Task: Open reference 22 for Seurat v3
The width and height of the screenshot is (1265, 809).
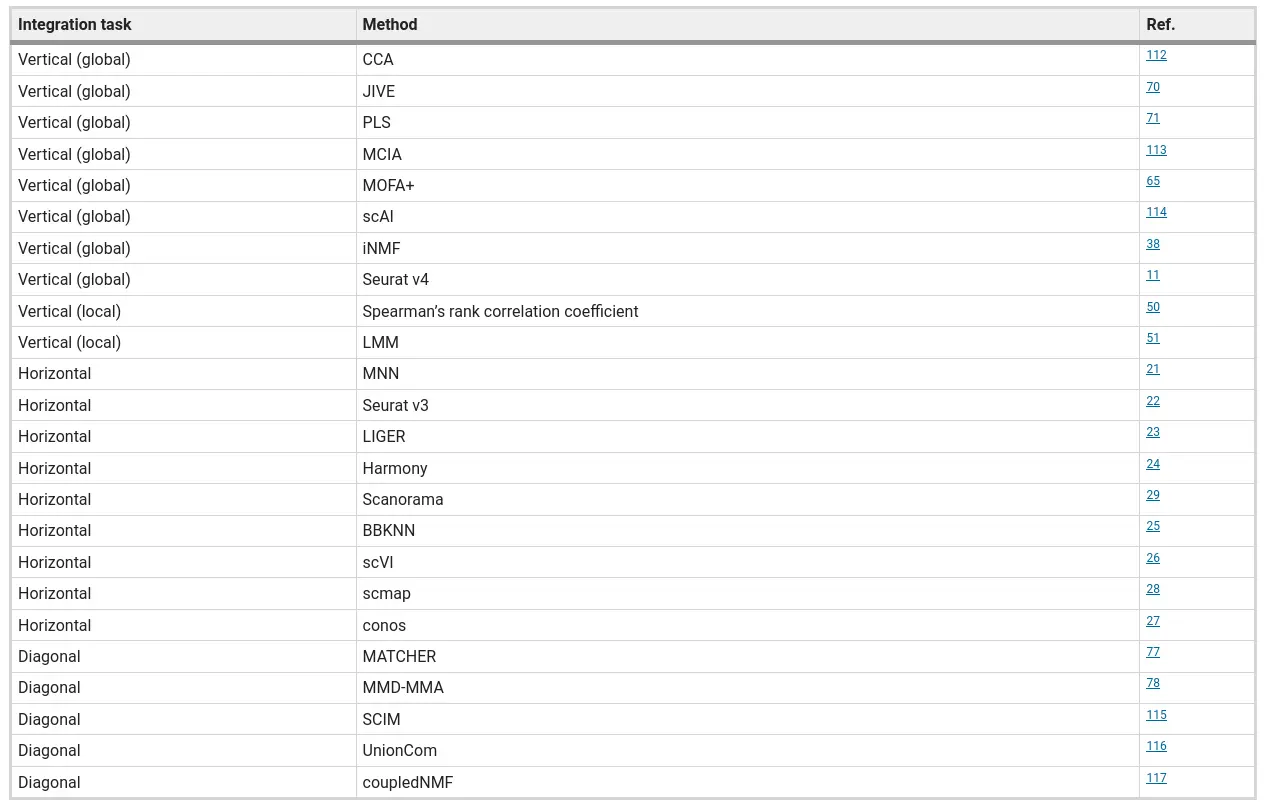Action: (x=1153, y=401)
